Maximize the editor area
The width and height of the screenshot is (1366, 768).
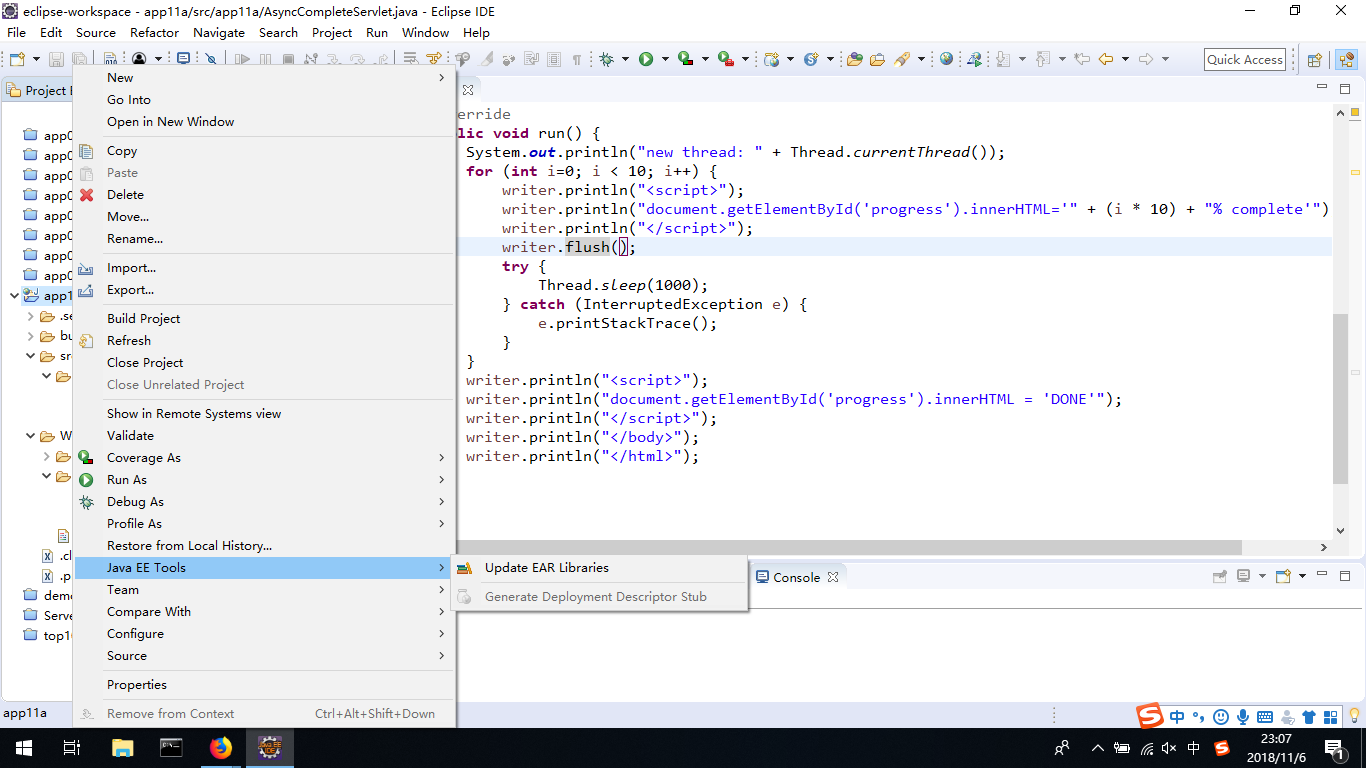pyautogui.click(x=1346, y=89)
